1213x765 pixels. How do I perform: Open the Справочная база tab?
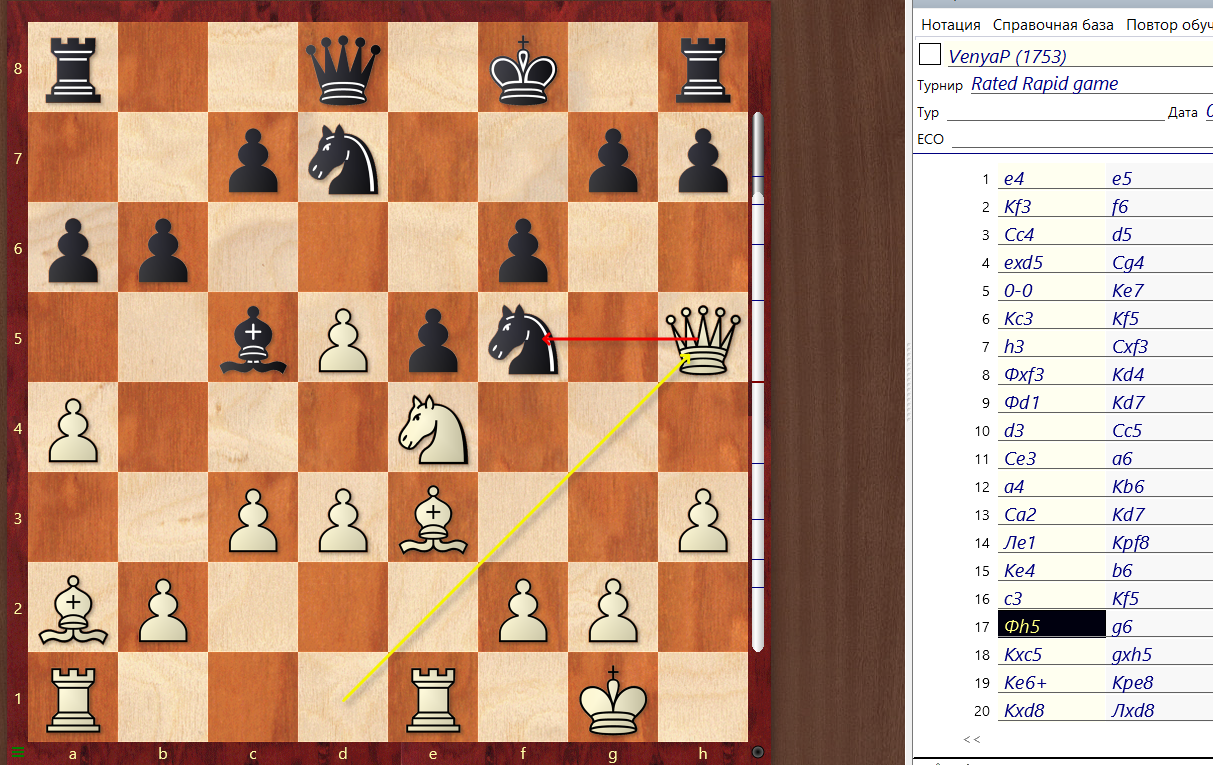pyautogui.click(x=1053, y=25)
